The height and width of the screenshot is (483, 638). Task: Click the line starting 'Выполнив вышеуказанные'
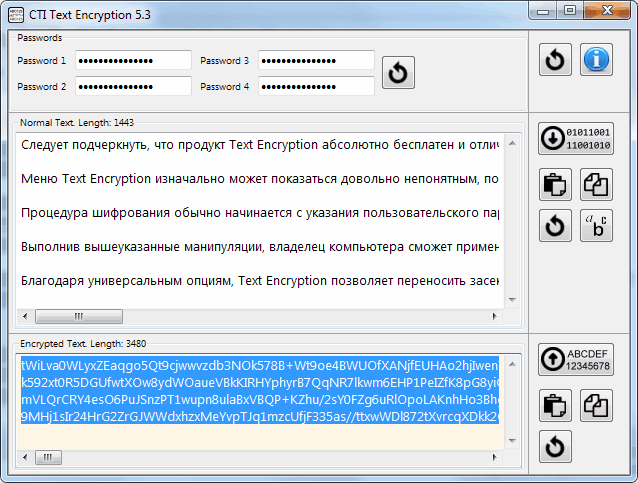pos(260,247)
